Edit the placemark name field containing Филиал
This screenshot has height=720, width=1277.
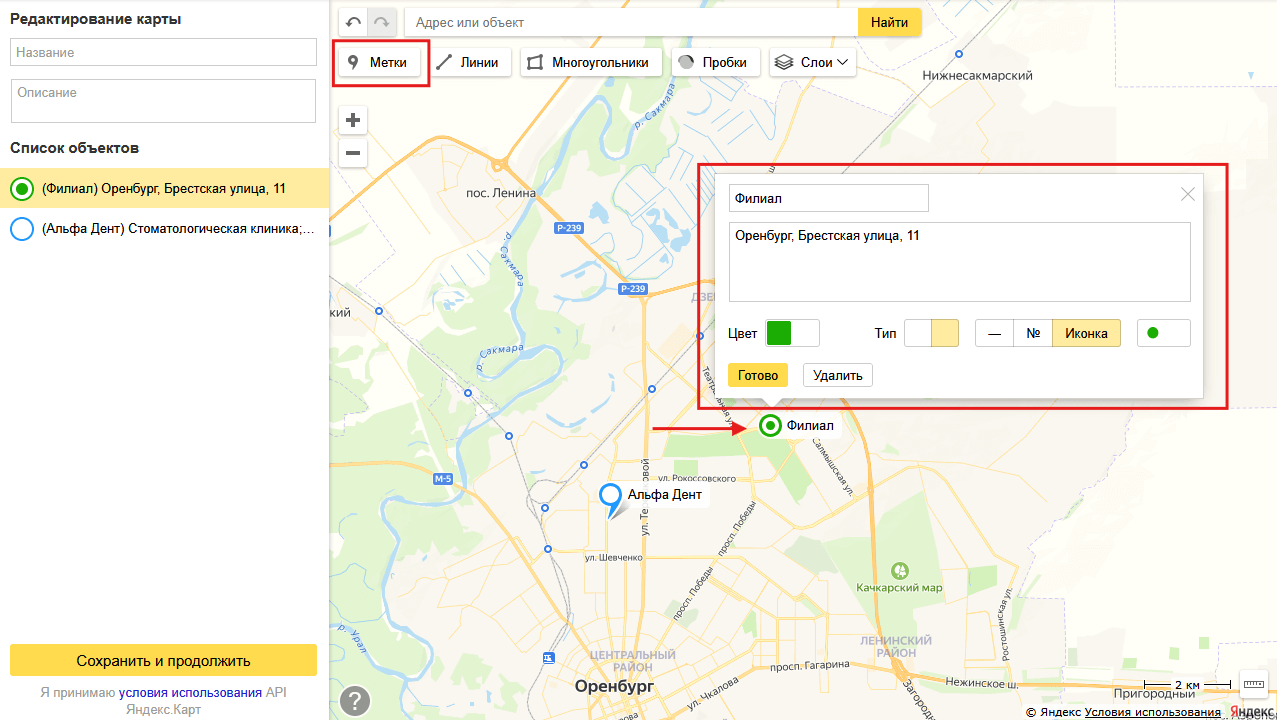click(x=829, y=198)
